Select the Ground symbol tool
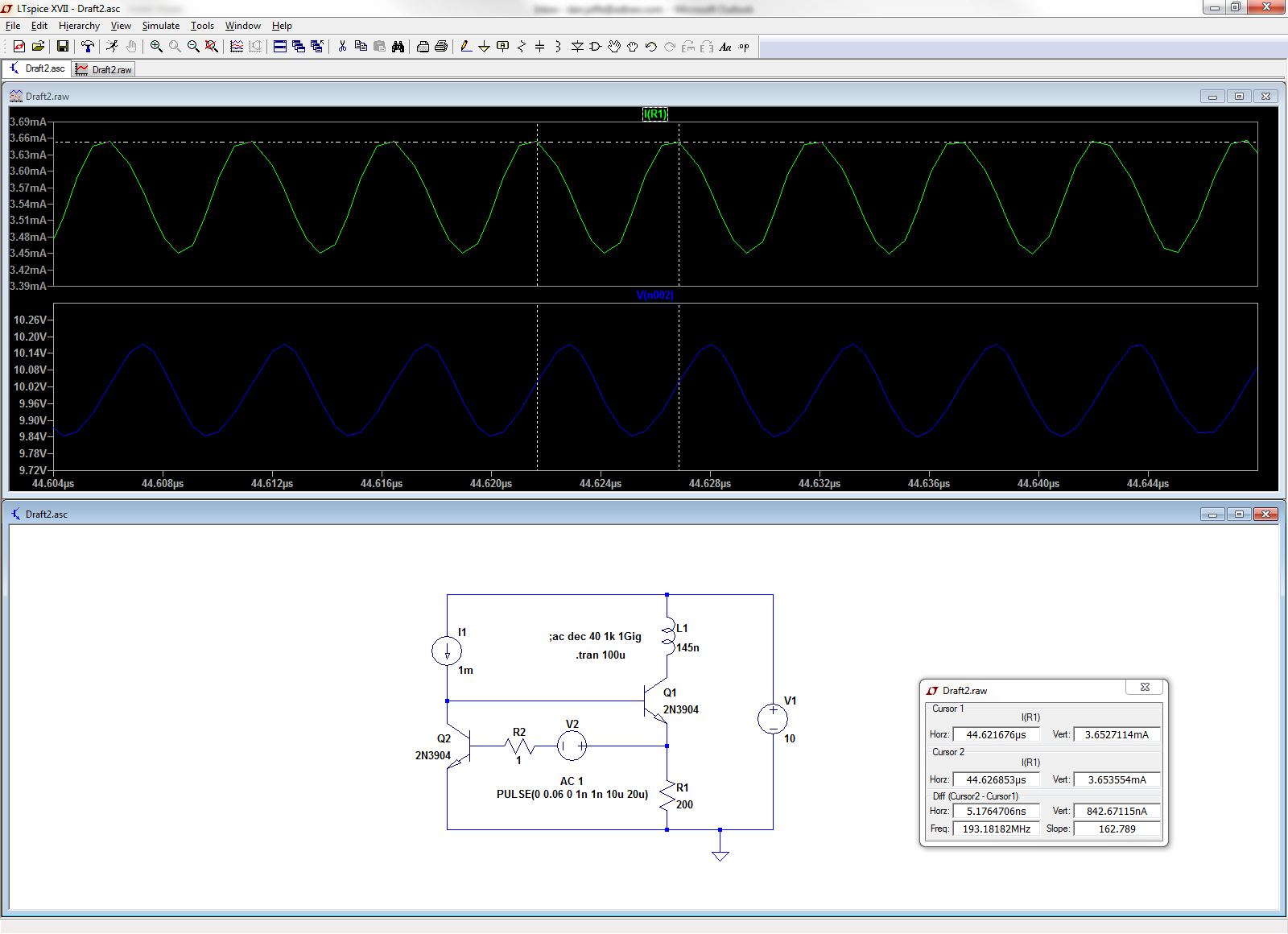This screenshot has height=934, width=1288. (x=485, y=47)
